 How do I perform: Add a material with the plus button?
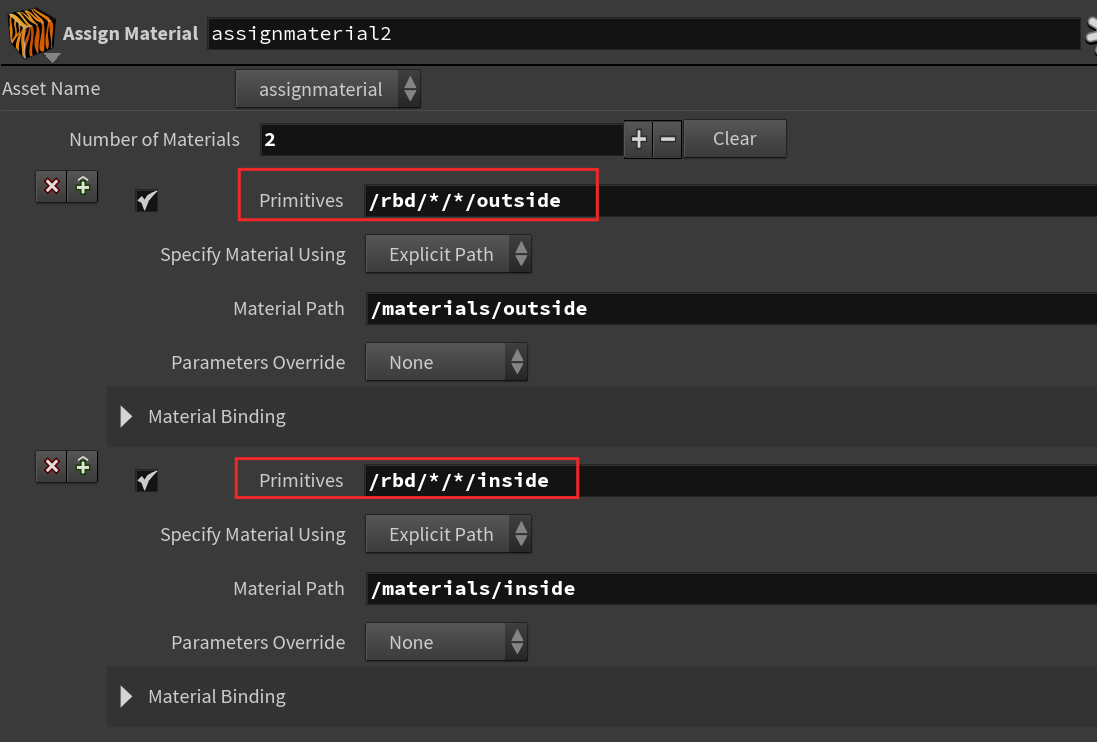638,139
